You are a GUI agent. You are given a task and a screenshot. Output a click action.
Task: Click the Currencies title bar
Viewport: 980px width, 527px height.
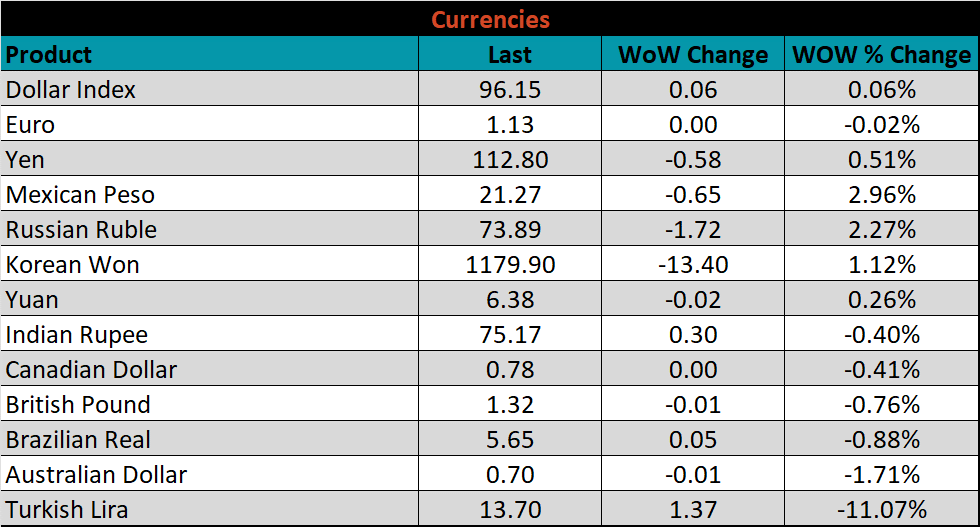point(490,19)
